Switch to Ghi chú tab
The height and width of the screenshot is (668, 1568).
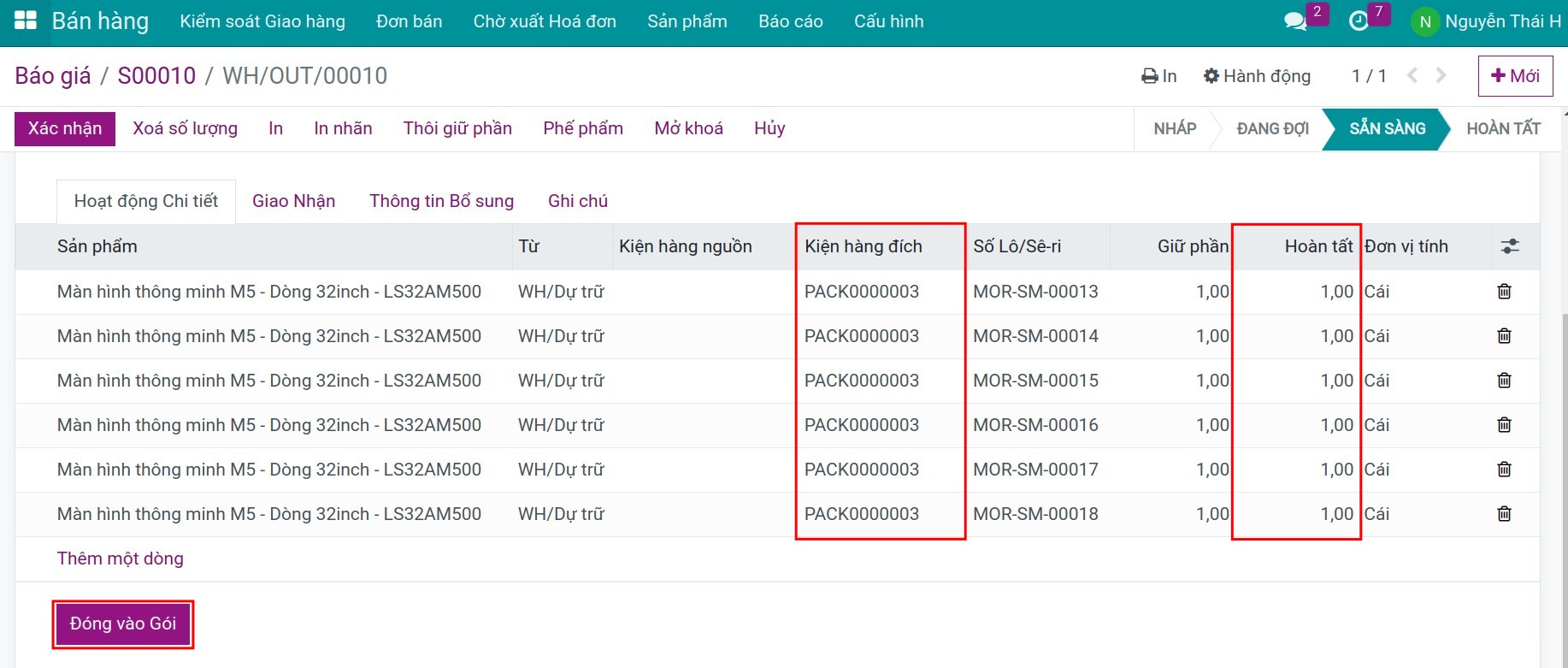coord(578,201)
